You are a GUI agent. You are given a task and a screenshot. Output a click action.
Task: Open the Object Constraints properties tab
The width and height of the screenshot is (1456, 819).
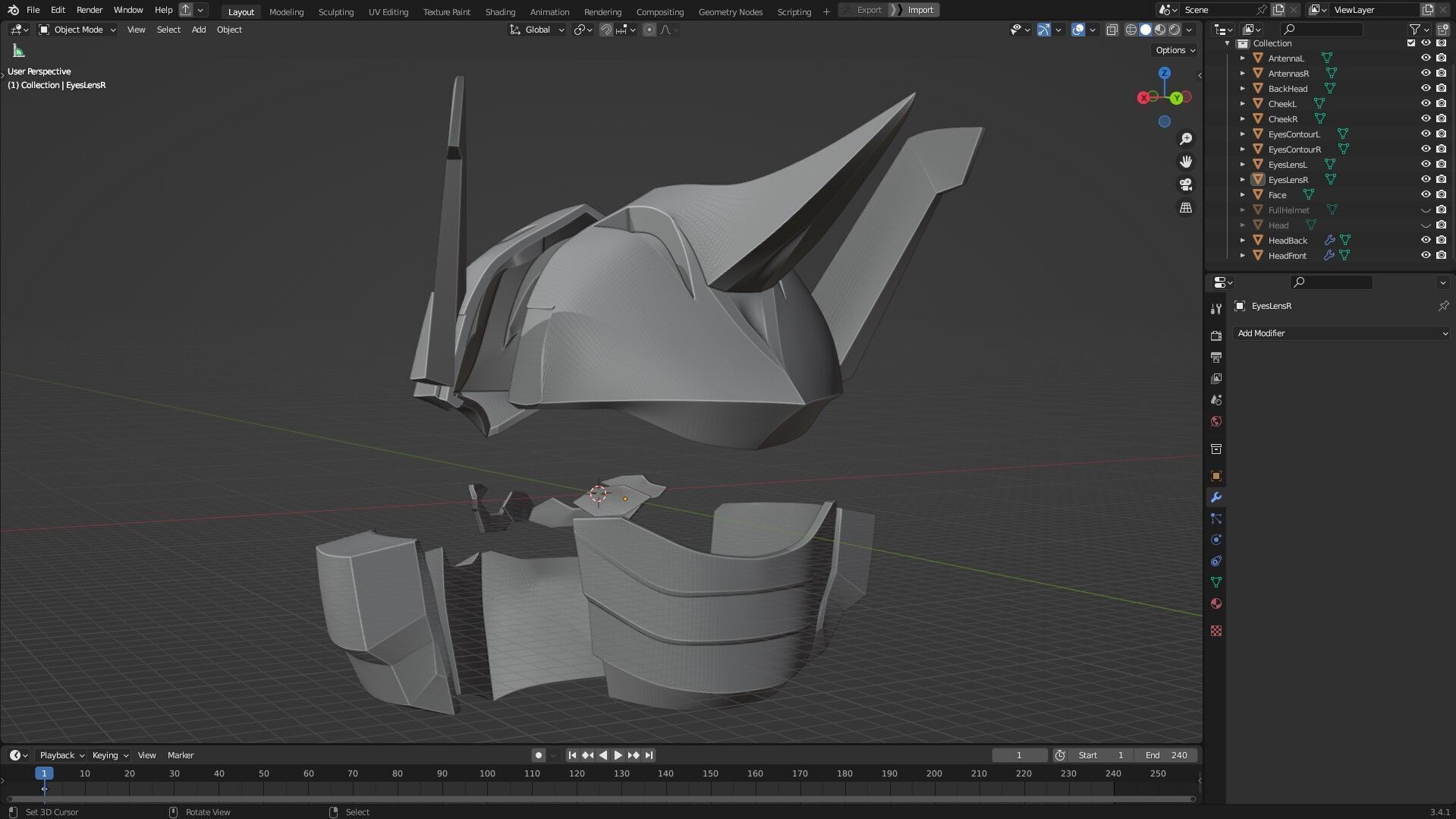[x=1215, y=561]
